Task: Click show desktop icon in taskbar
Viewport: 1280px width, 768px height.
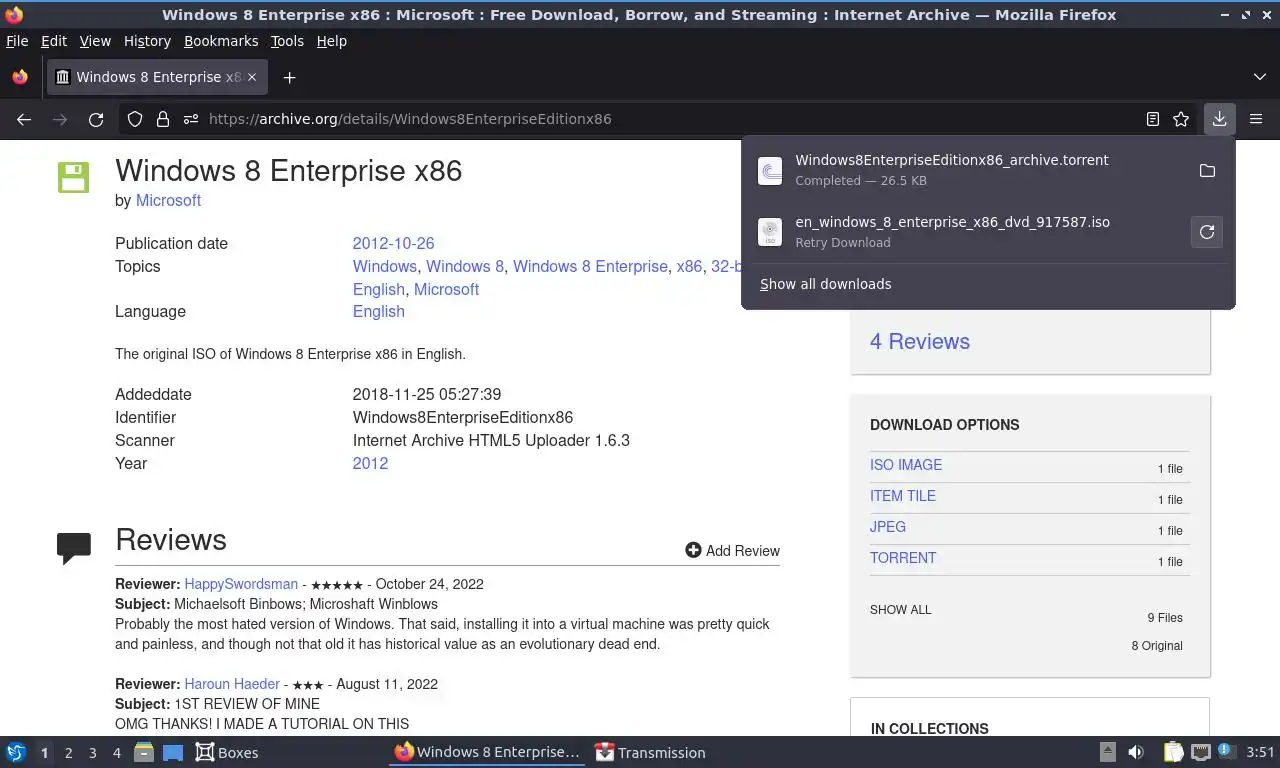Action: (x=172, y=753)
